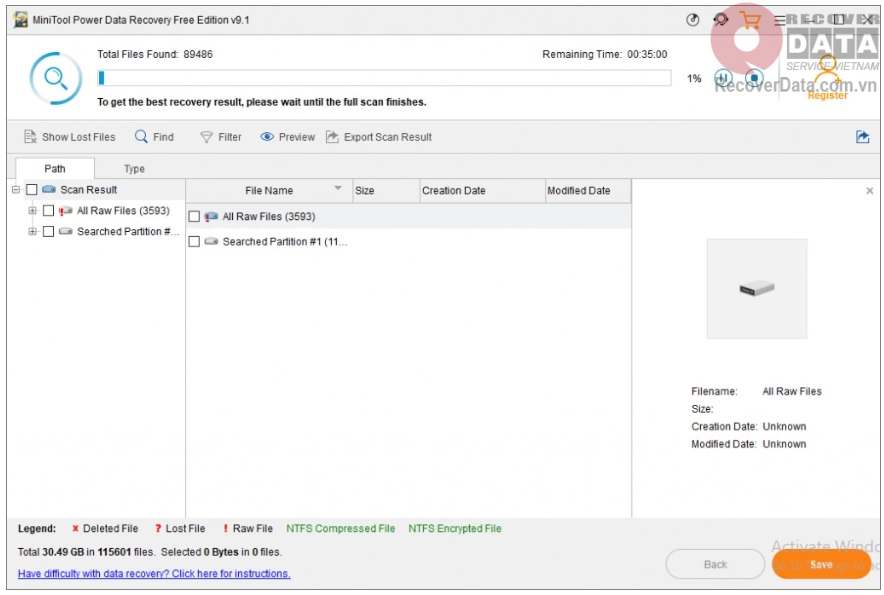
Task: Click the spinning magnifier scan icon
Action: (55, 78)
